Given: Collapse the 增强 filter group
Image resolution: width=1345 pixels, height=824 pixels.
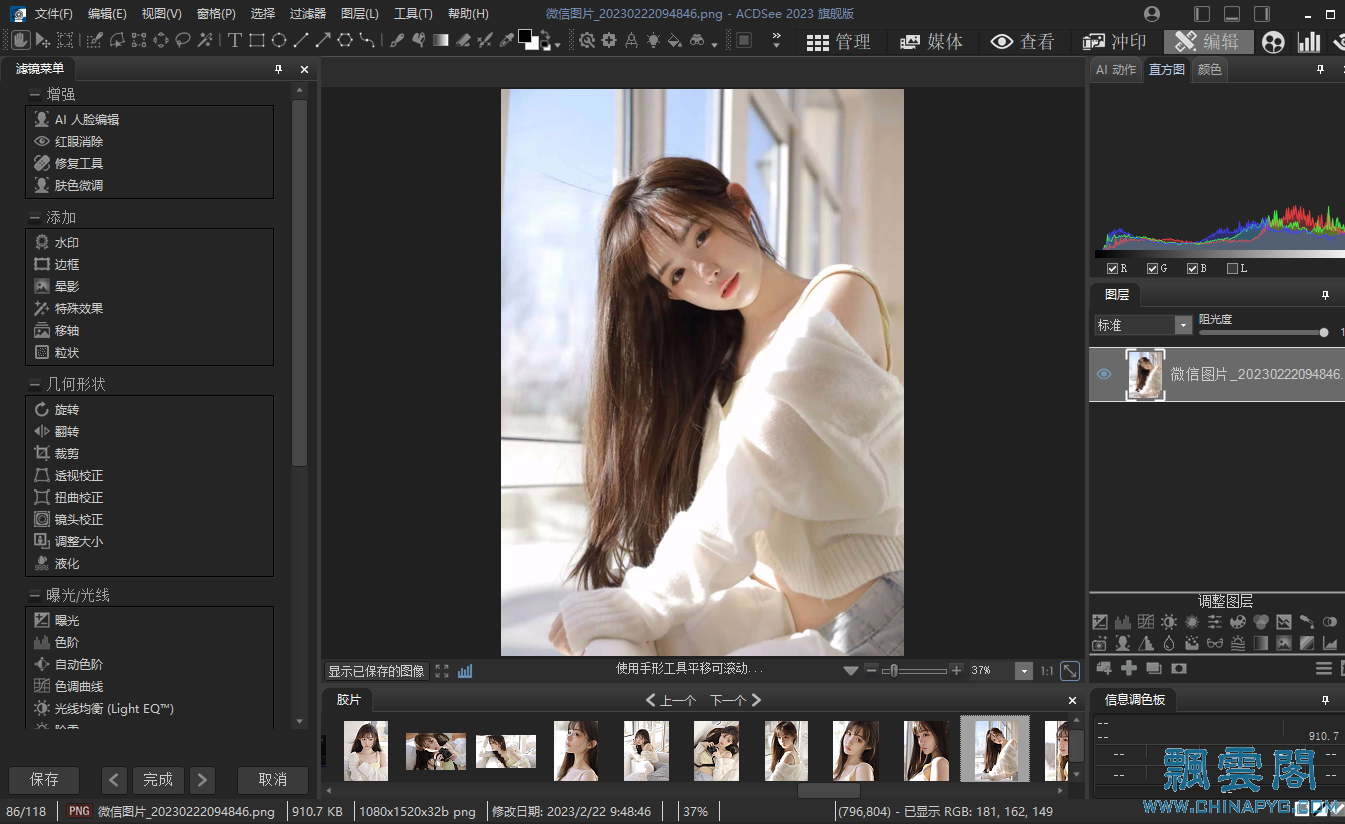Looking at the screenshot, I should click(x=35, y=94).
